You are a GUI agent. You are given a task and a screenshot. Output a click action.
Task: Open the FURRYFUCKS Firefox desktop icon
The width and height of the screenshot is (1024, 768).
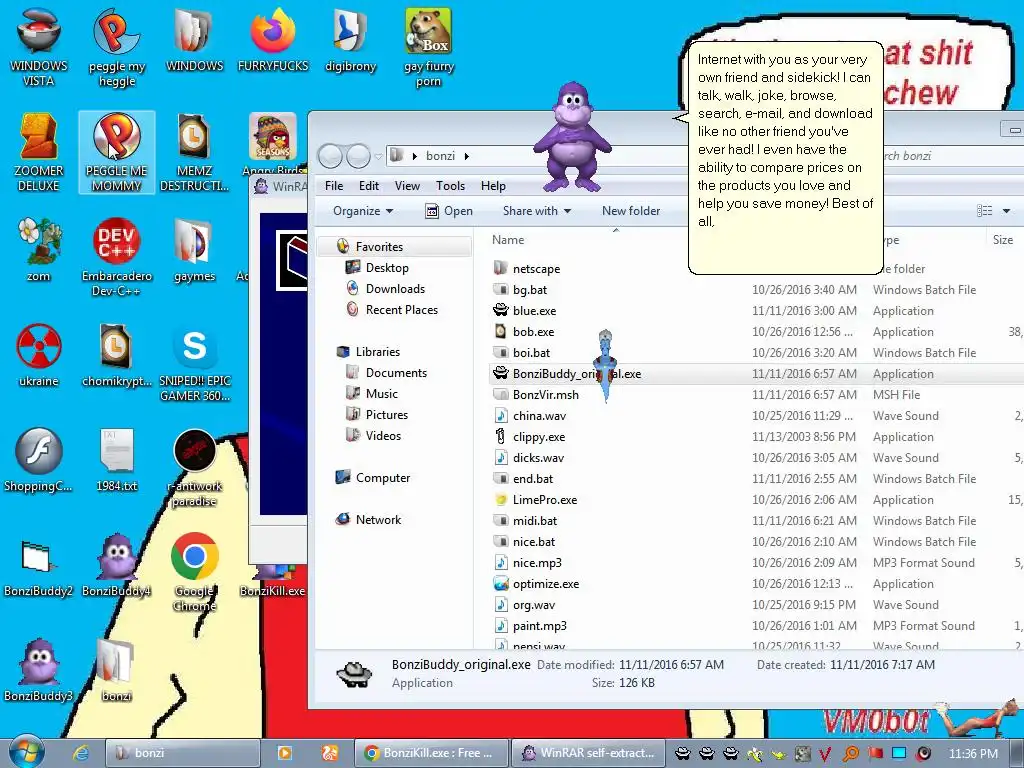pos(272,40)
